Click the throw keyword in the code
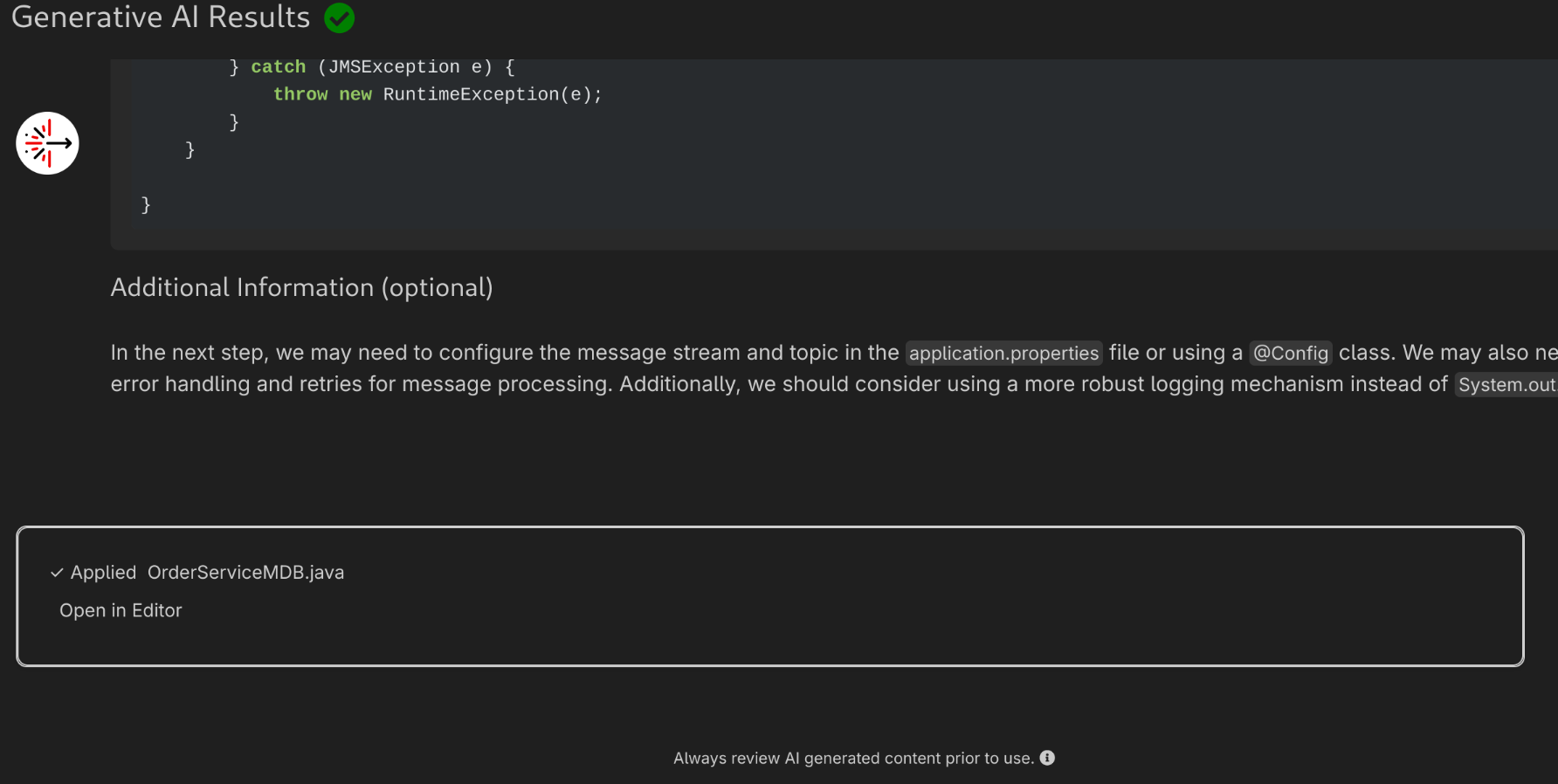1558x784 pixels. point(300,94)
